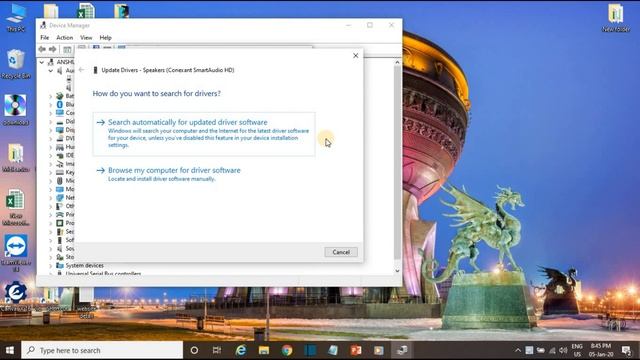Open File Explorer from the taskbar
The width and height of the screenshot is (640, 360).
pos(264,350)
